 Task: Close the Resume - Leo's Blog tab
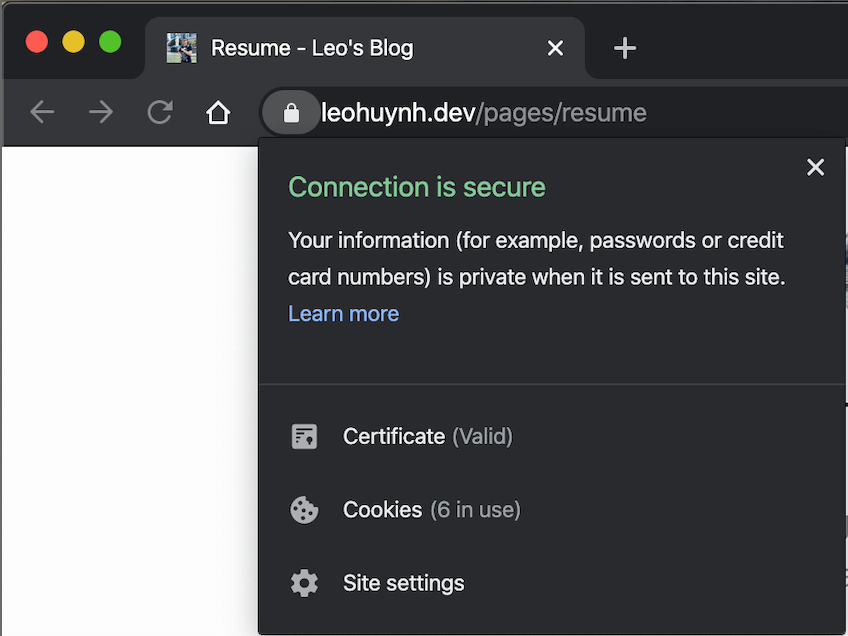(555, 48)
